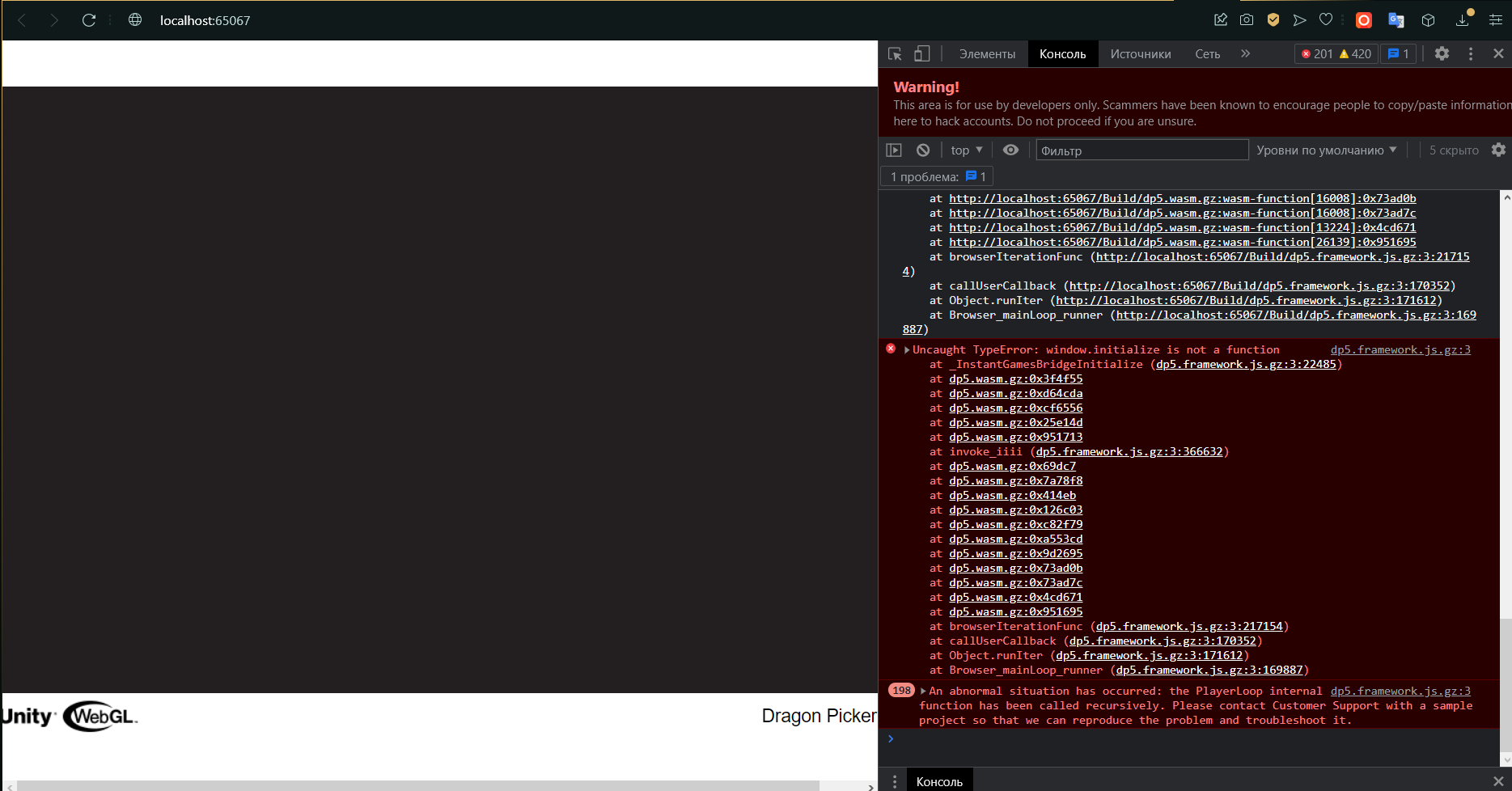Expand the Uncaught TypeError error details

[x=906, y=349]
